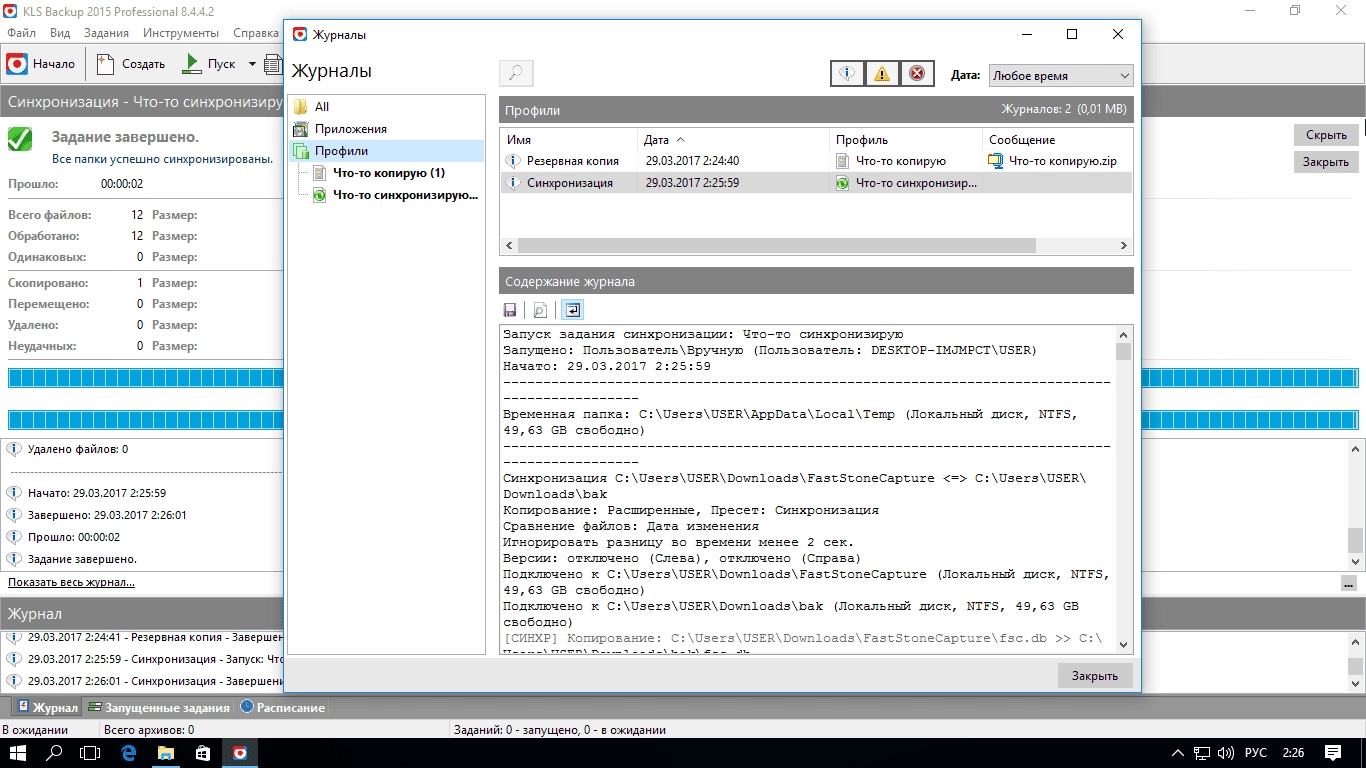
Task: Toggle the error messages filter icon
Action: [916, 73]
